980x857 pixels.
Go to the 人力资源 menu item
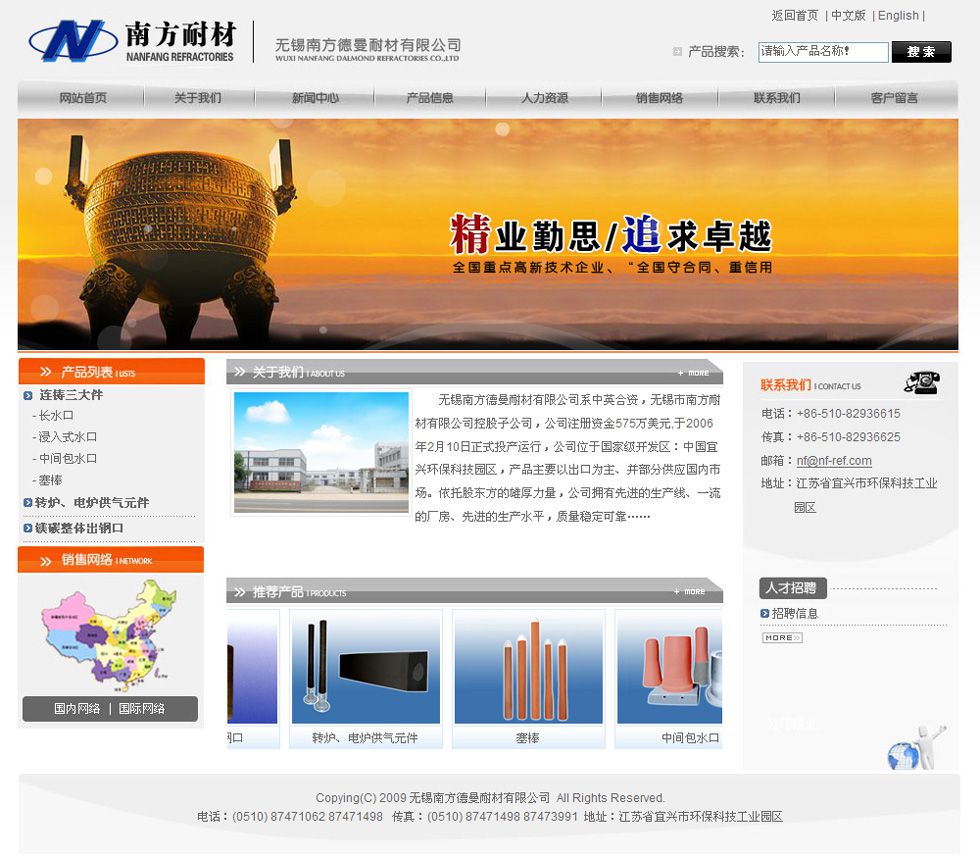[544, 98]
